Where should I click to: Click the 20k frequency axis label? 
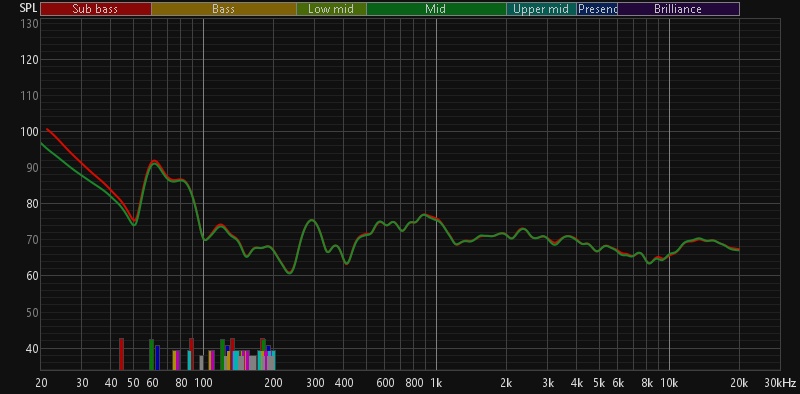pyautogui.click(x=739, y=383)
